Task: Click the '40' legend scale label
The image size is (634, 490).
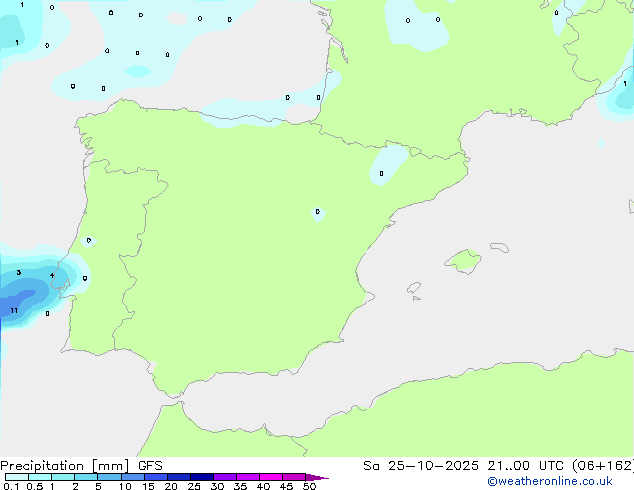Action: 263,486
